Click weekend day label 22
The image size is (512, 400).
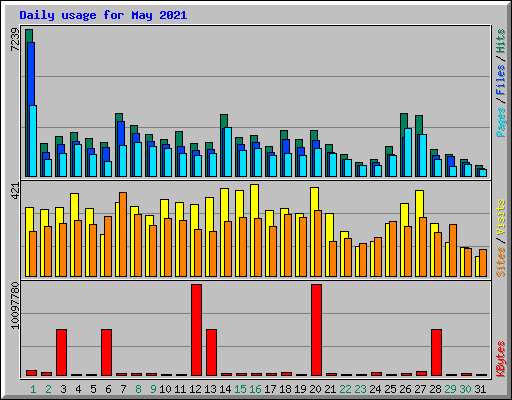(345, 389)
